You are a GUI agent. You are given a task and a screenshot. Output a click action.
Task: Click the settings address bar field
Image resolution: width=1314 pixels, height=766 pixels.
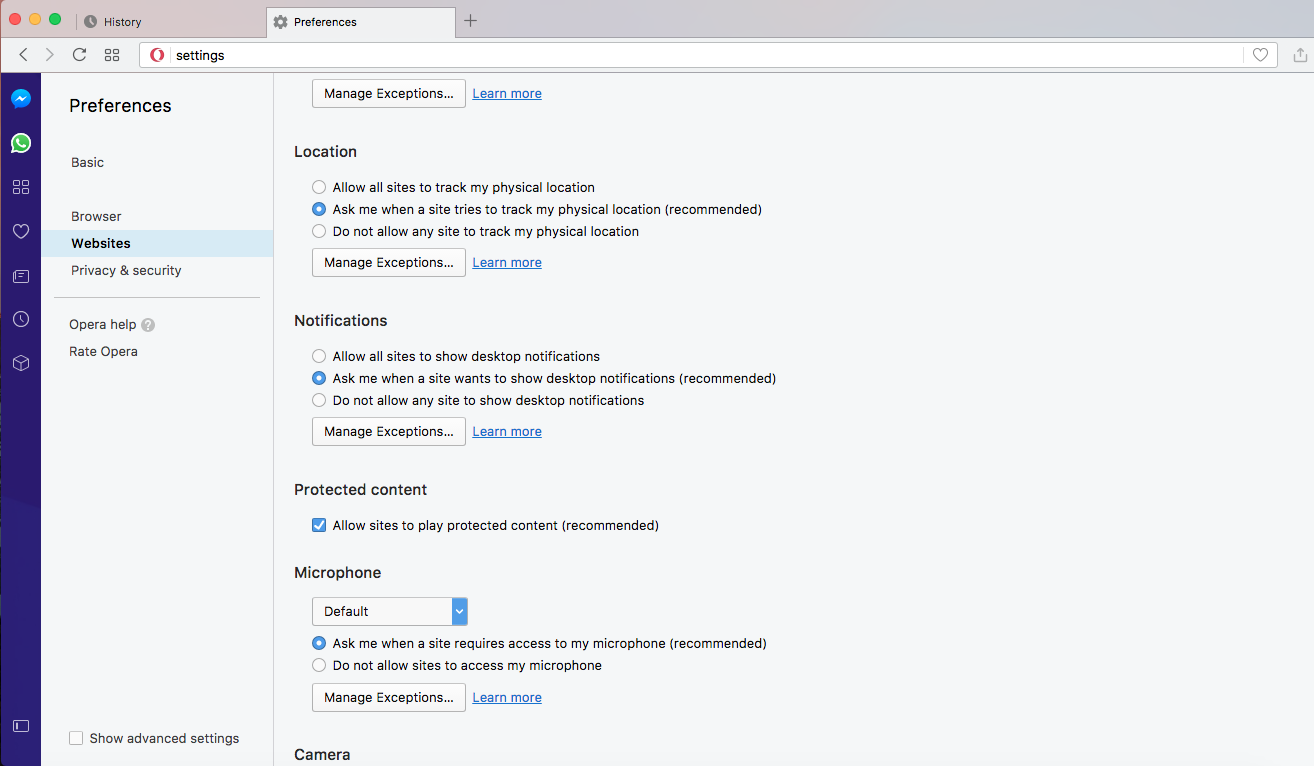point(700,55)
